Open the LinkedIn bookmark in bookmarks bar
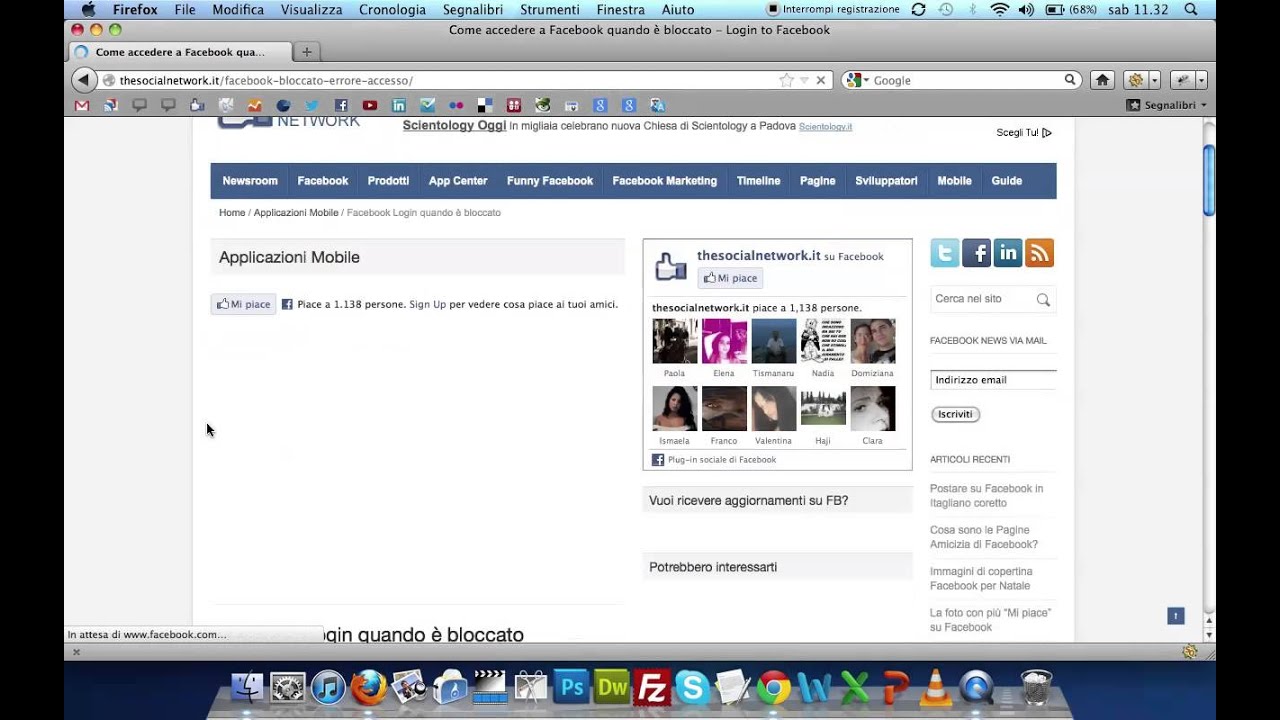The height and width of the screenshot is (720, 1280). point(399,105)
